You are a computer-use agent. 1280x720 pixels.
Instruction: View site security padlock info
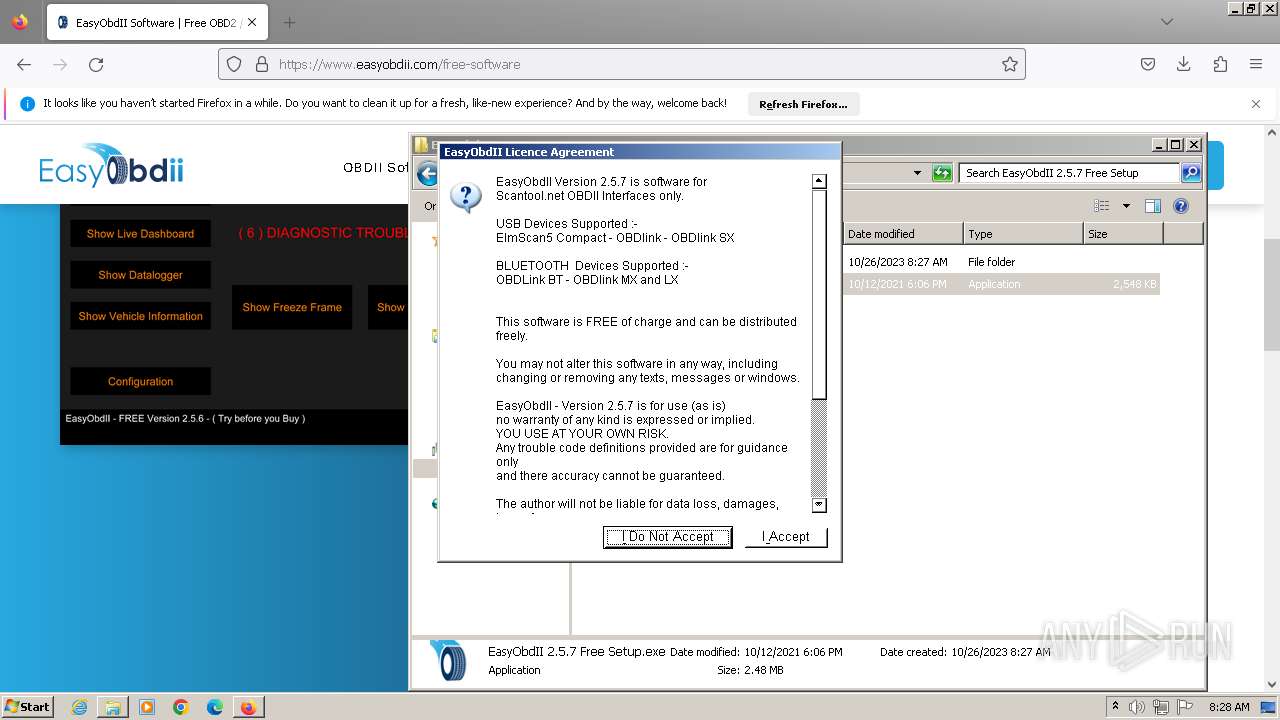point(262,64)
